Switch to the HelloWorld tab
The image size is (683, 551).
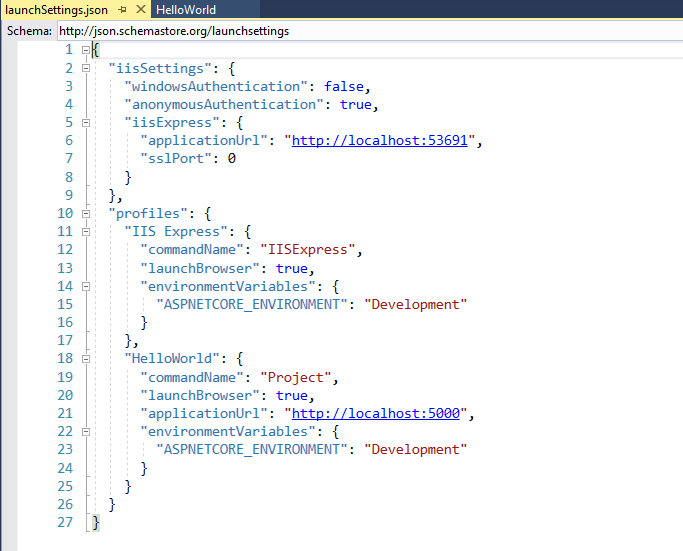[186, 10]
